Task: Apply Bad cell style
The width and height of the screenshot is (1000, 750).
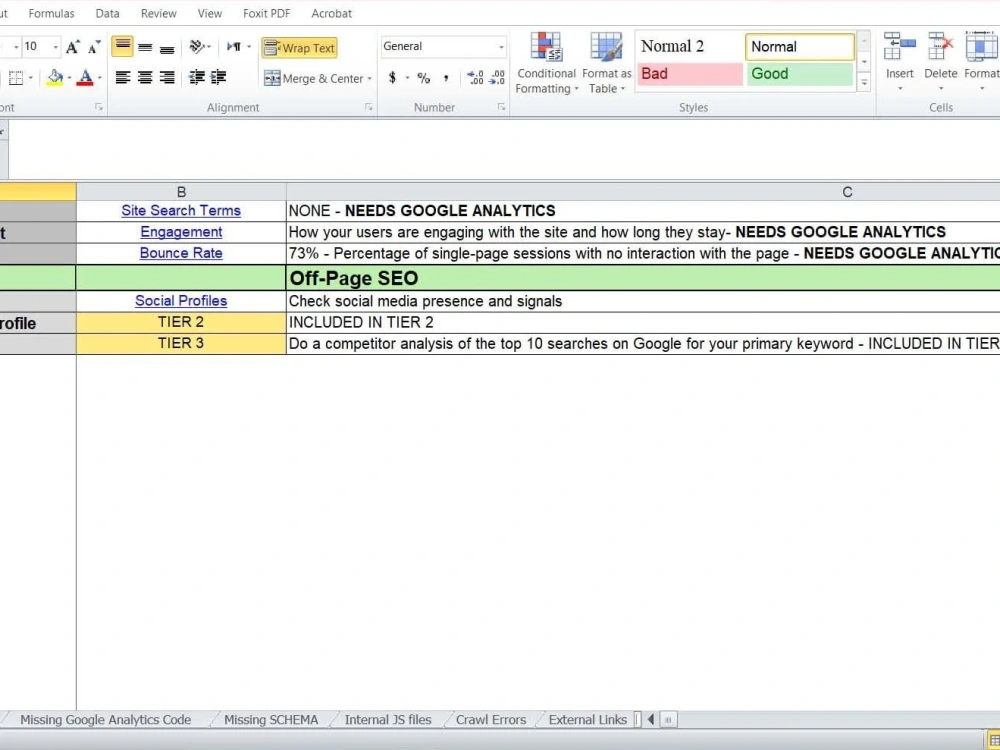Action: (x=690, y=74)
